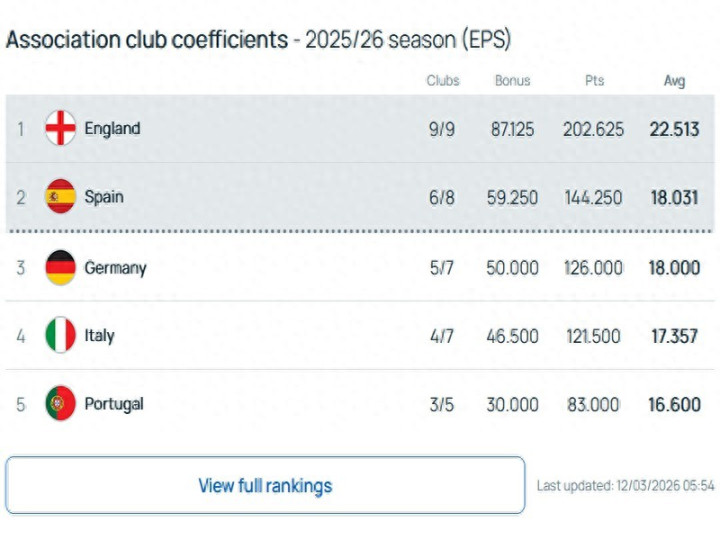Click the Avg column header

(675, 81)
